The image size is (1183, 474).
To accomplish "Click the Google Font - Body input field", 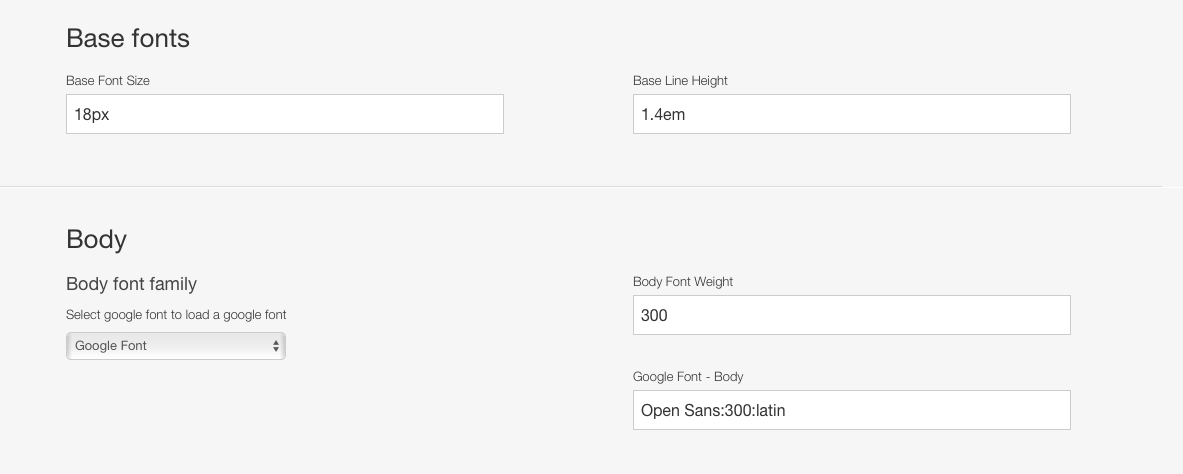I will point(851,410).
